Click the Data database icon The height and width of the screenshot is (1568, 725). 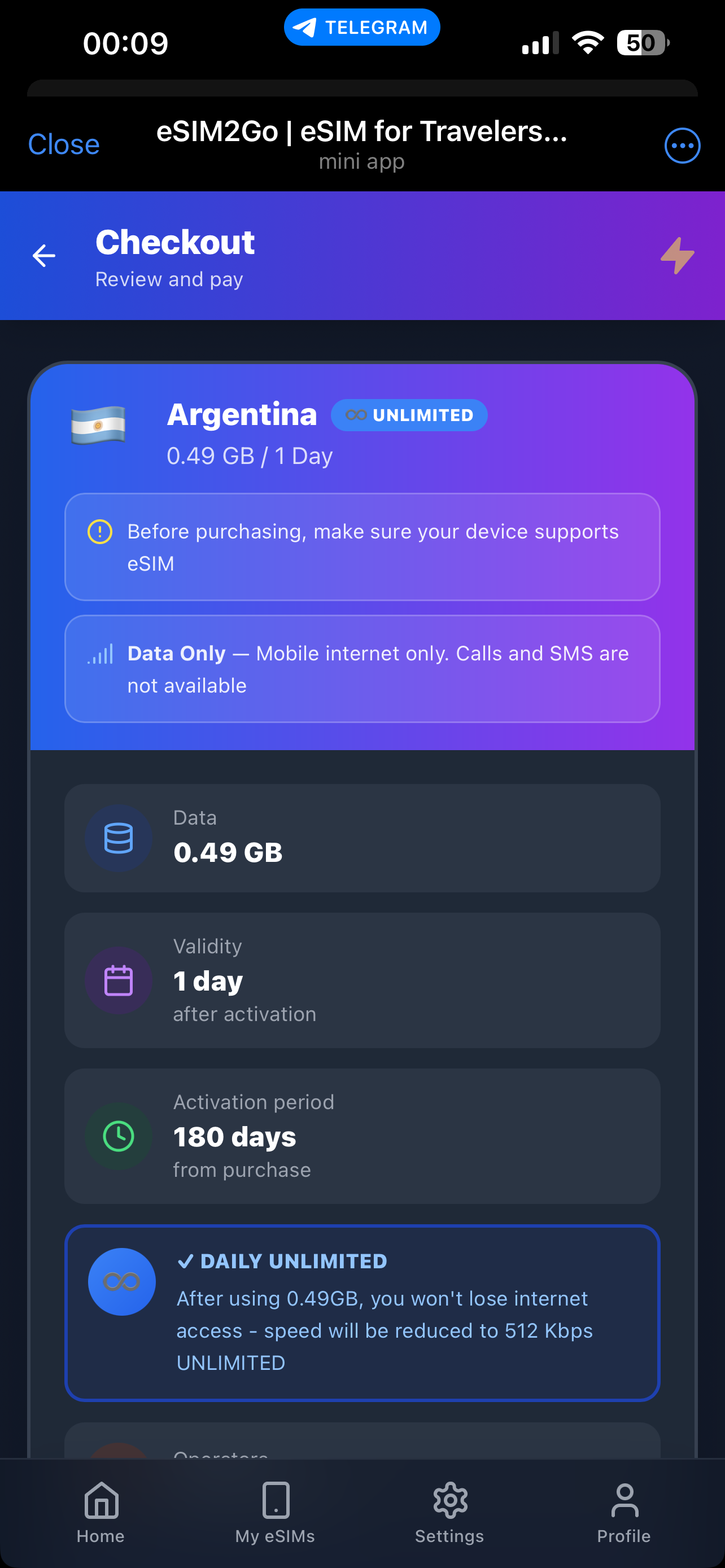tap(119, 838)
